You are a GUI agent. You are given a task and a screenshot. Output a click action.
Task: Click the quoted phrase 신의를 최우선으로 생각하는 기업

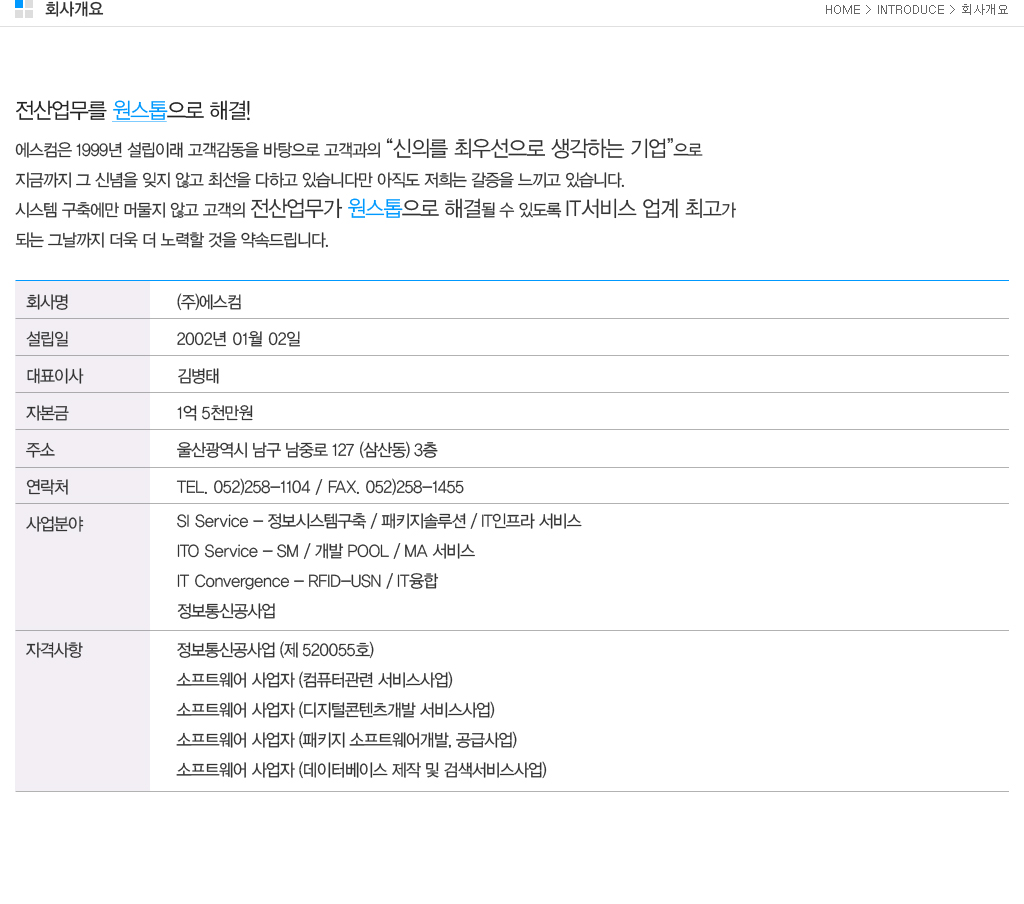click(530, 148)
